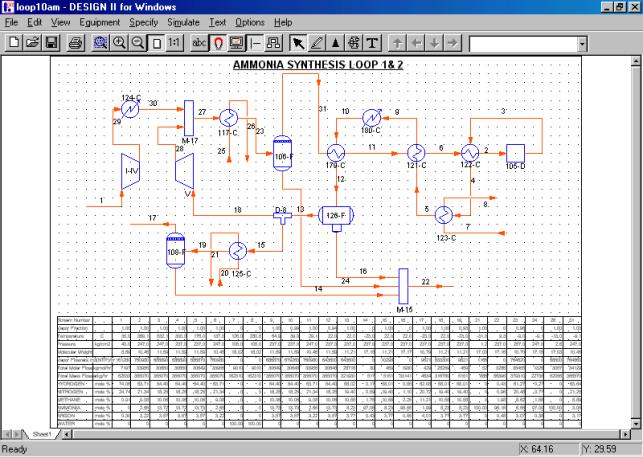Toggle the 'abc' text label display button
Viewport: 643px width, 458px height.
(x=199, y=44)
